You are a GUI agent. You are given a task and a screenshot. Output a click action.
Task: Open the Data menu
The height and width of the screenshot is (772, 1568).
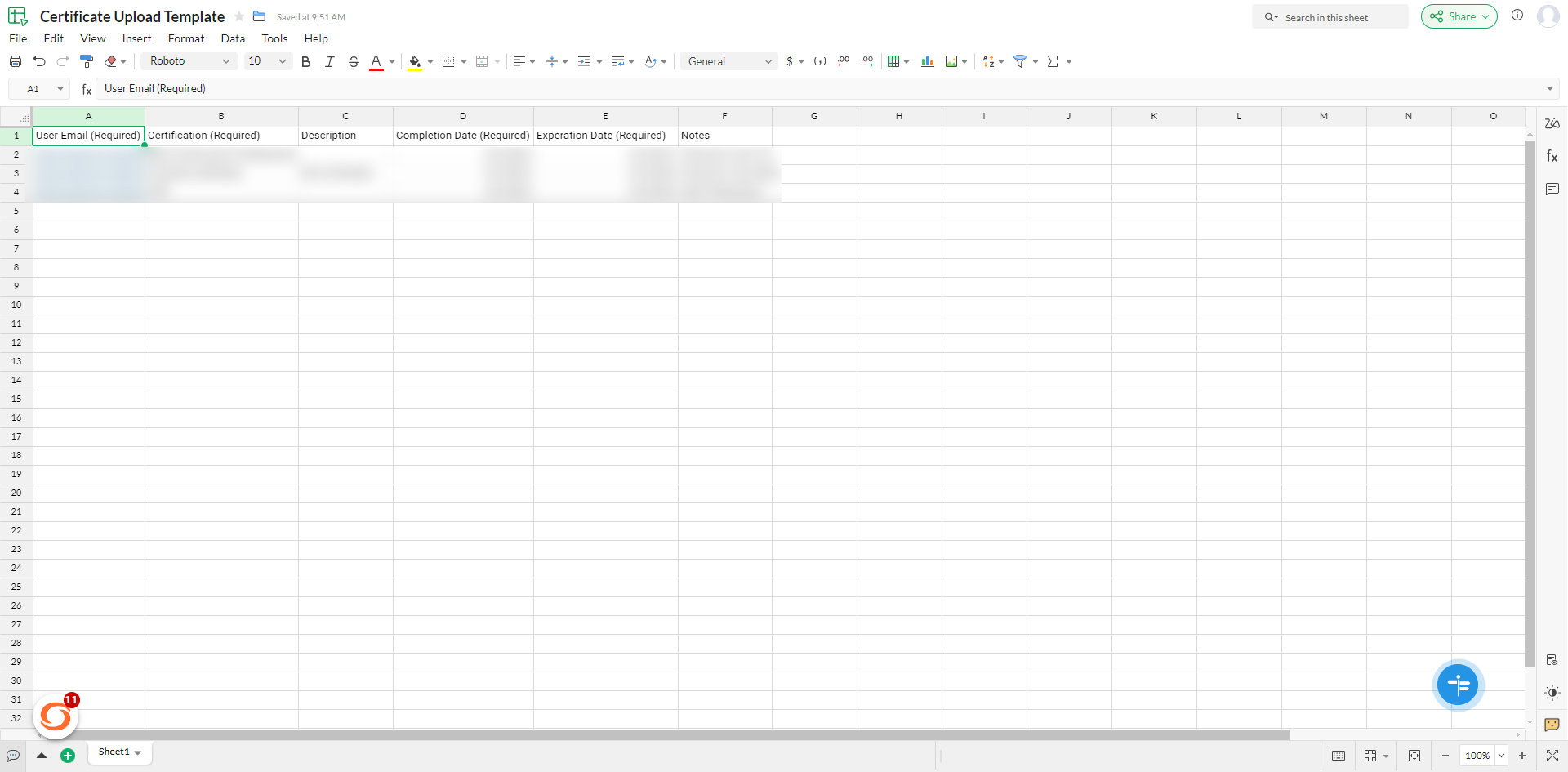pos(233,38)
